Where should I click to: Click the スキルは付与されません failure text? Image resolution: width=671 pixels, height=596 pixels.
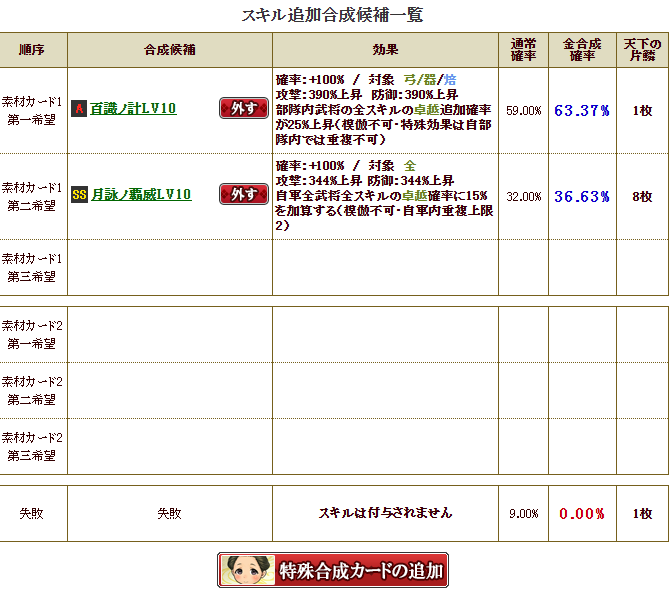[x=385, y=513]
